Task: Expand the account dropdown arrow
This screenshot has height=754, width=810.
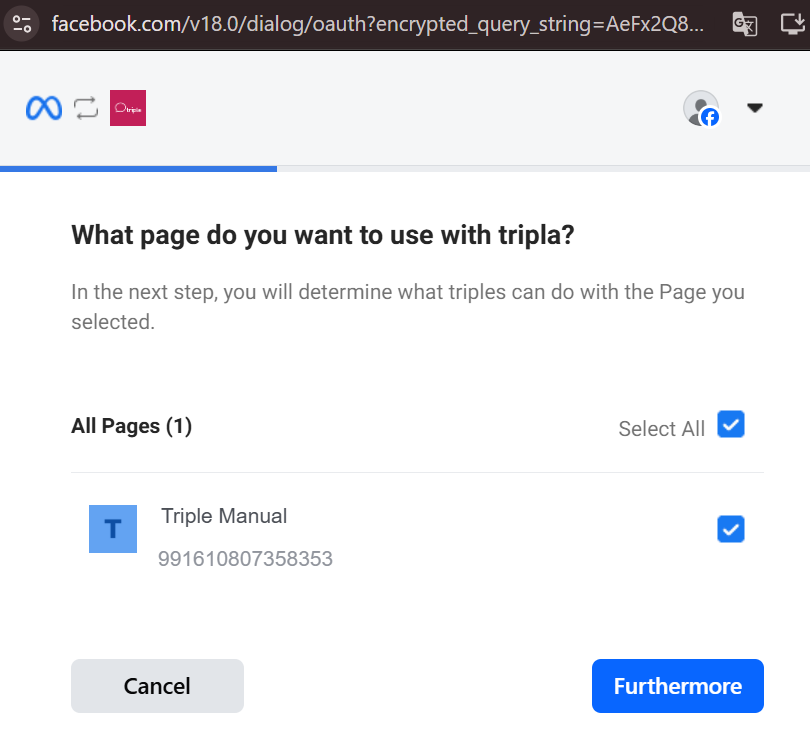Action: (755, 108)
